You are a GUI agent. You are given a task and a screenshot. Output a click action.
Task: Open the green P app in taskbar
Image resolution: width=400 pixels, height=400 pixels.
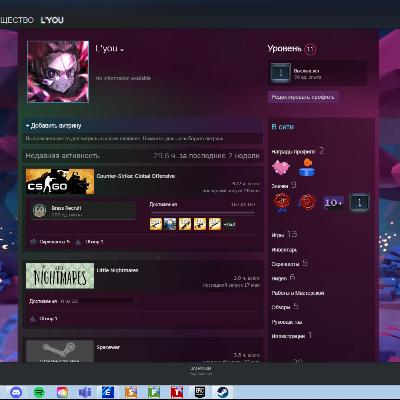[154, 392]
